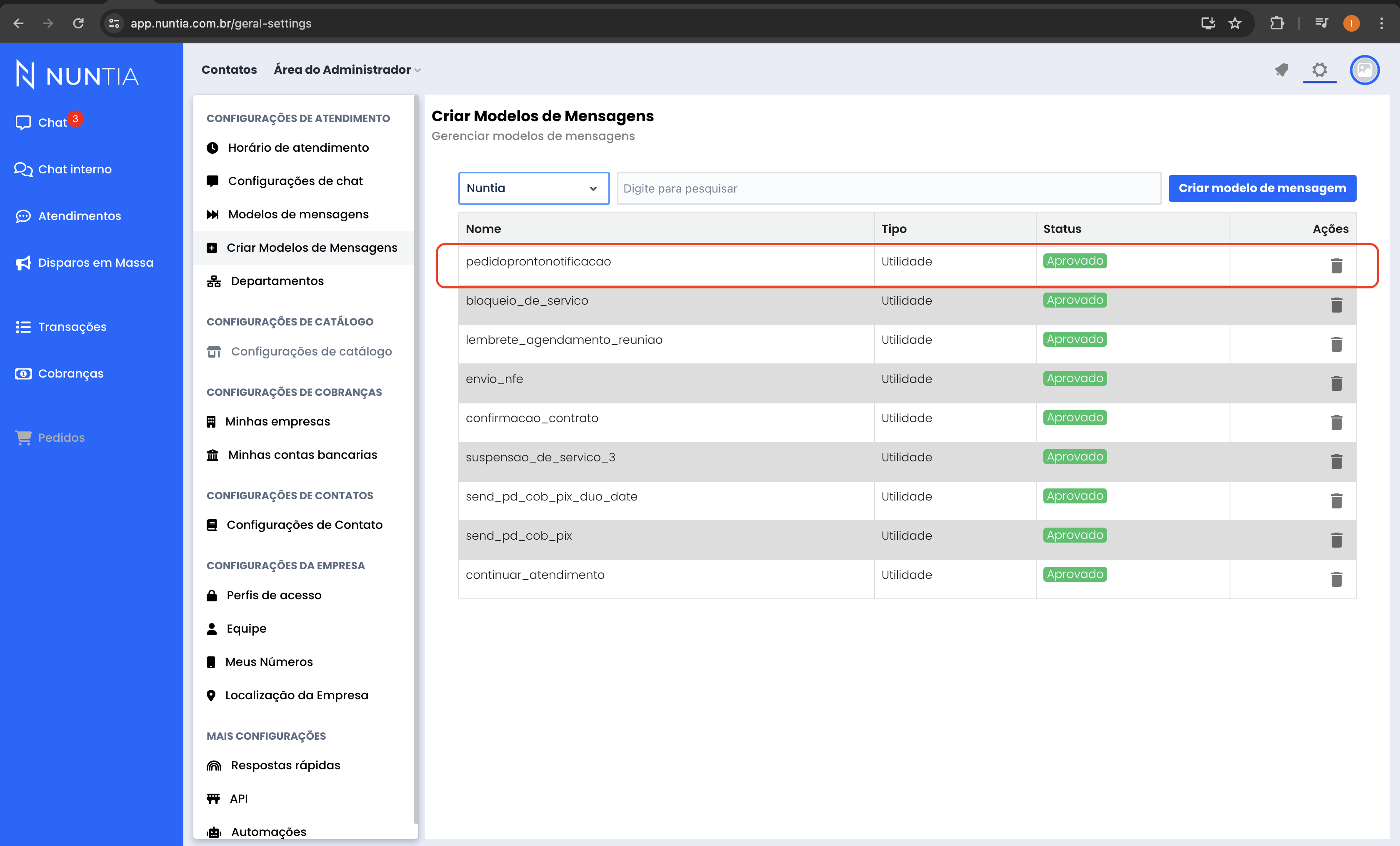This screenshot has height=846, width=1400.
Task: Open Configurações de Contato
Action: (294, 525)
